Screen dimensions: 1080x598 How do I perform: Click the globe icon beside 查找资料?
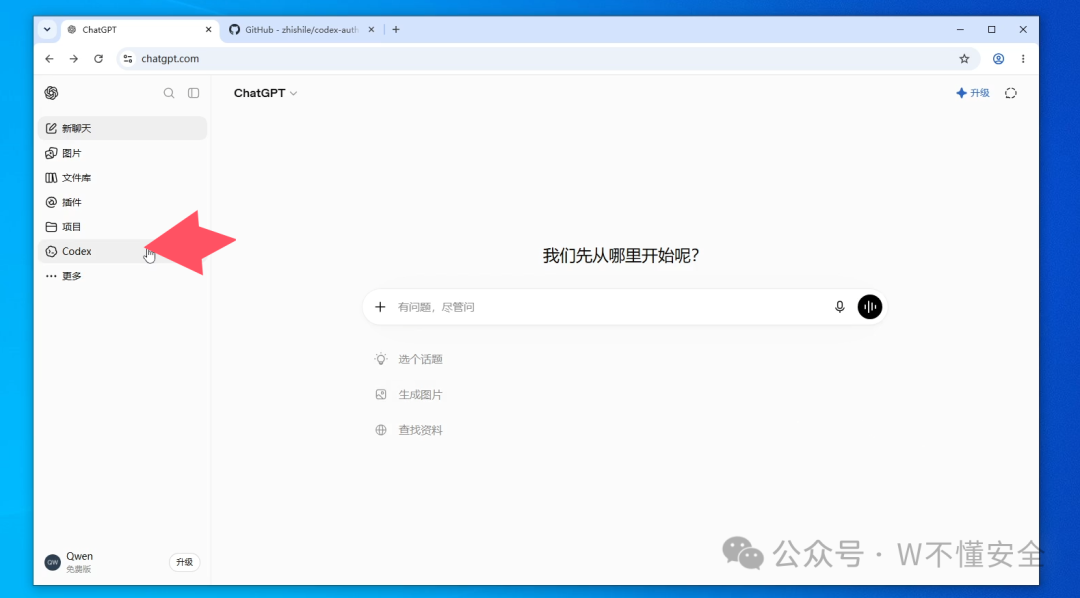click(x=381, y=430)
